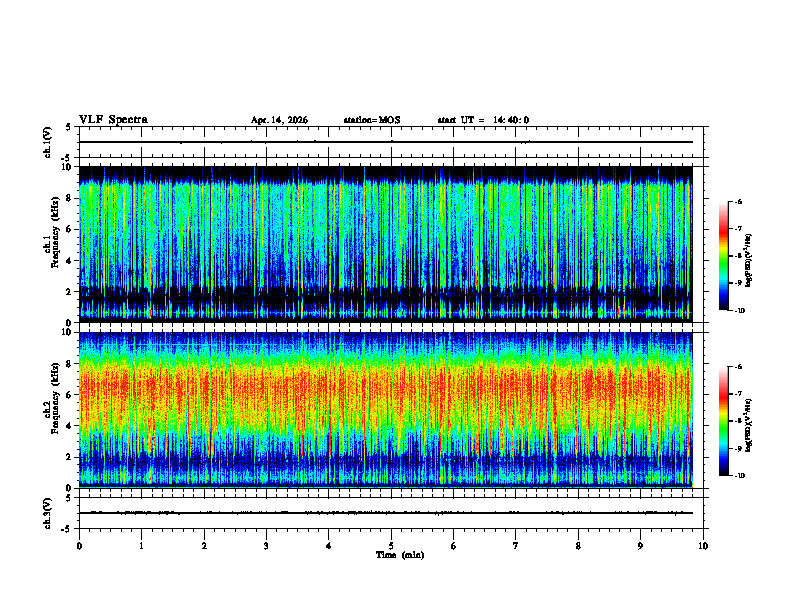Click the time axis tick label "6"
Image resolution: width=792 pixels, height=612 pixels.
454,546
